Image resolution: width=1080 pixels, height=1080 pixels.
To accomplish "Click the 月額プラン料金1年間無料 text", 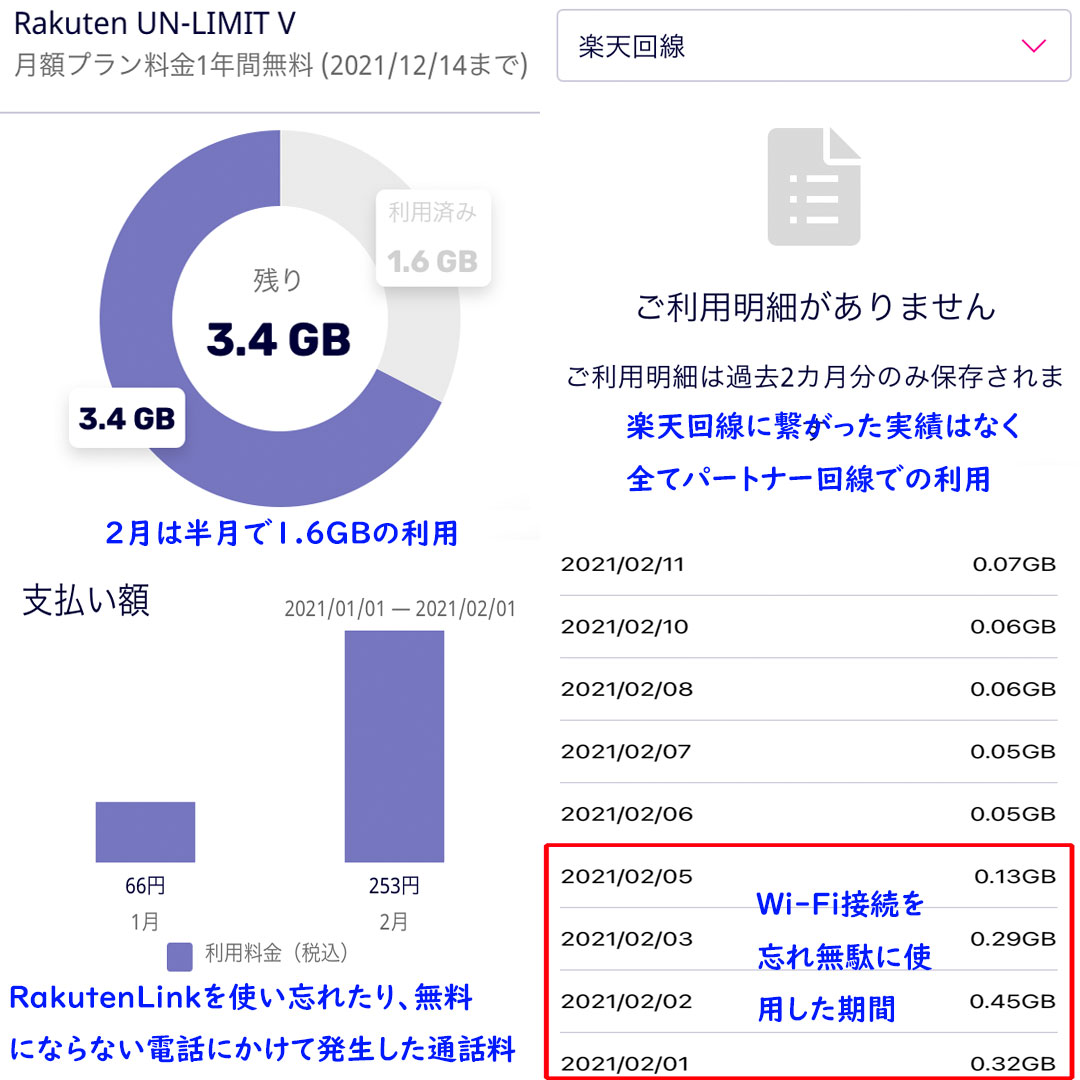I will click(164, 66).
